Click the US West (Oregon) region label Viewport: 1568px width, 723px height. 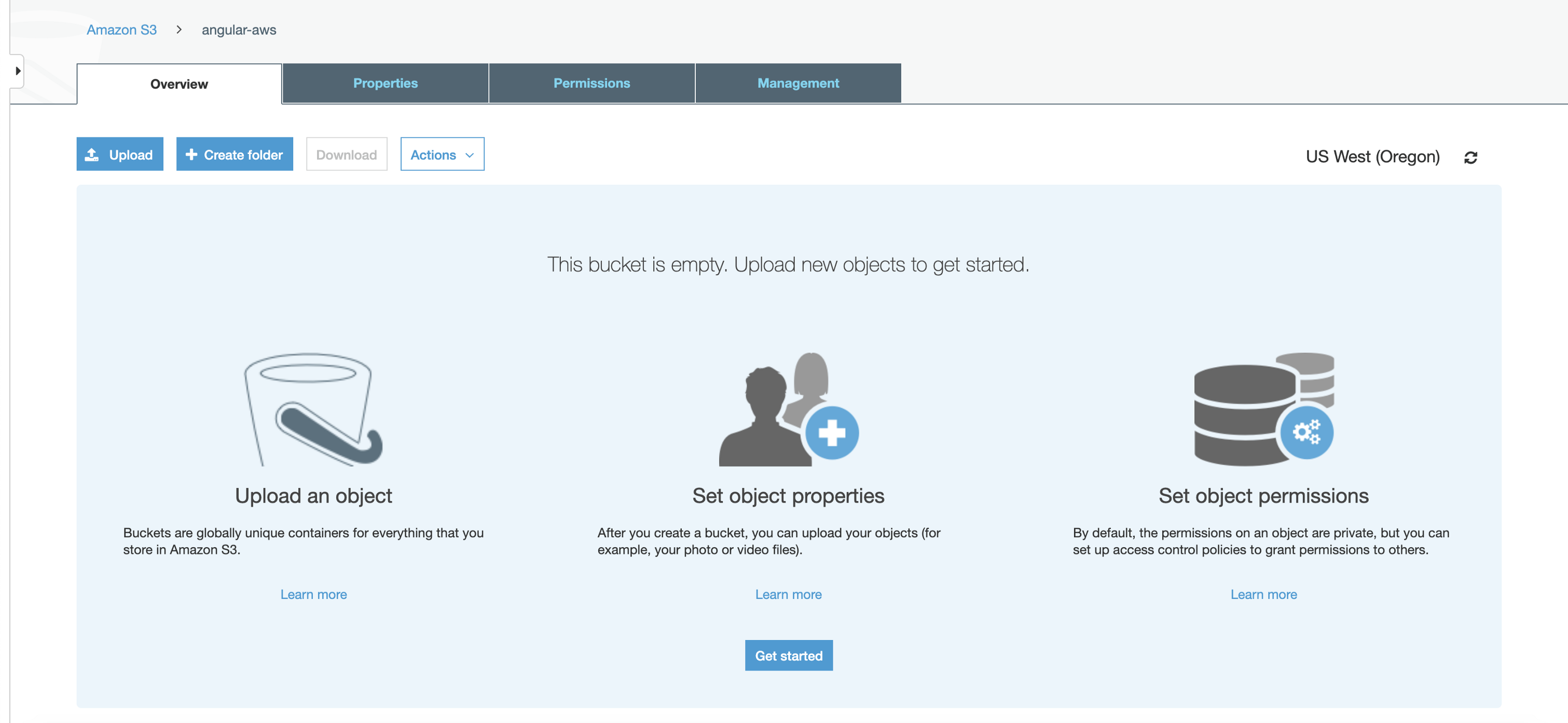[x=1372, y=157]
